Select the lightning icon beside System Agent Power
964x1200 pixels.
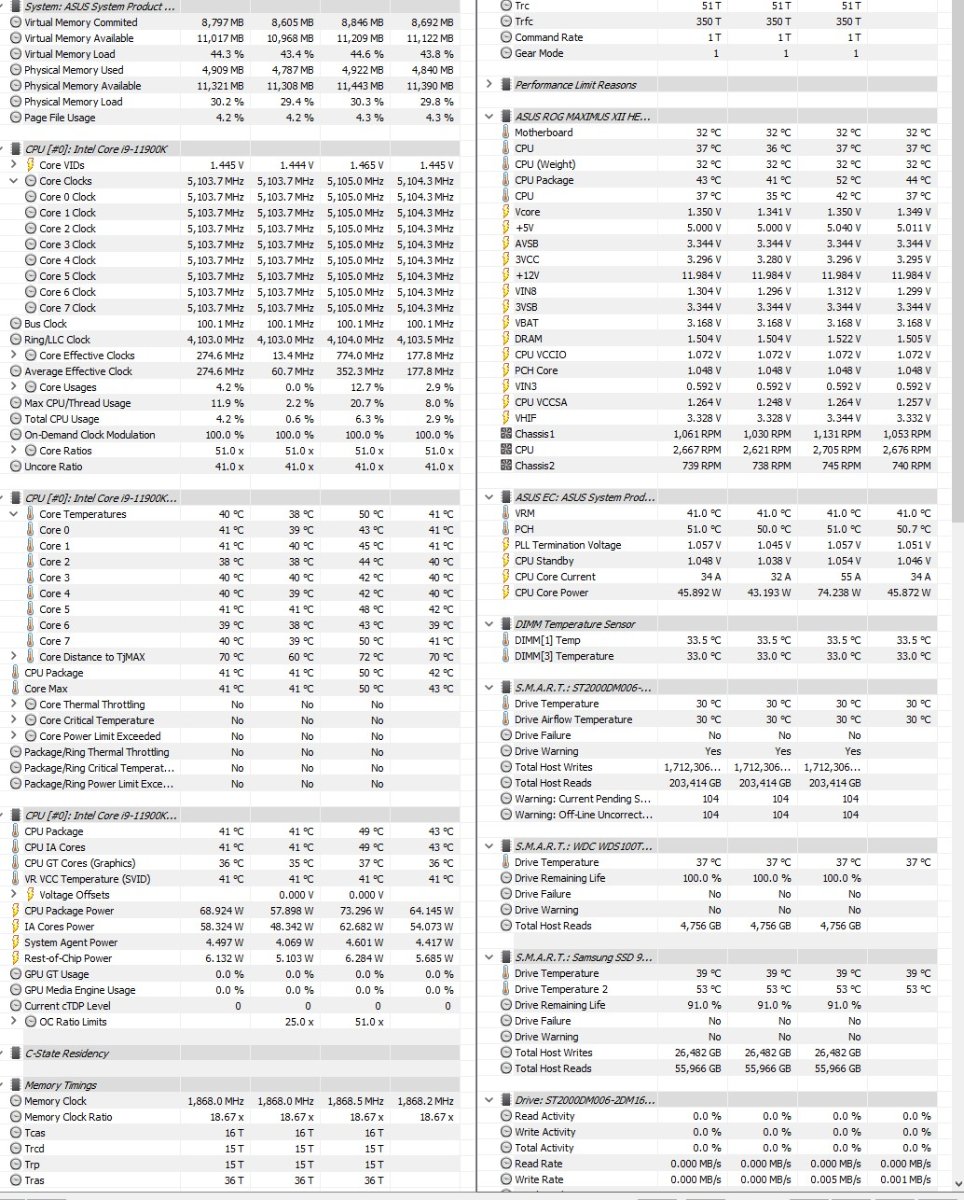[15, 943]
